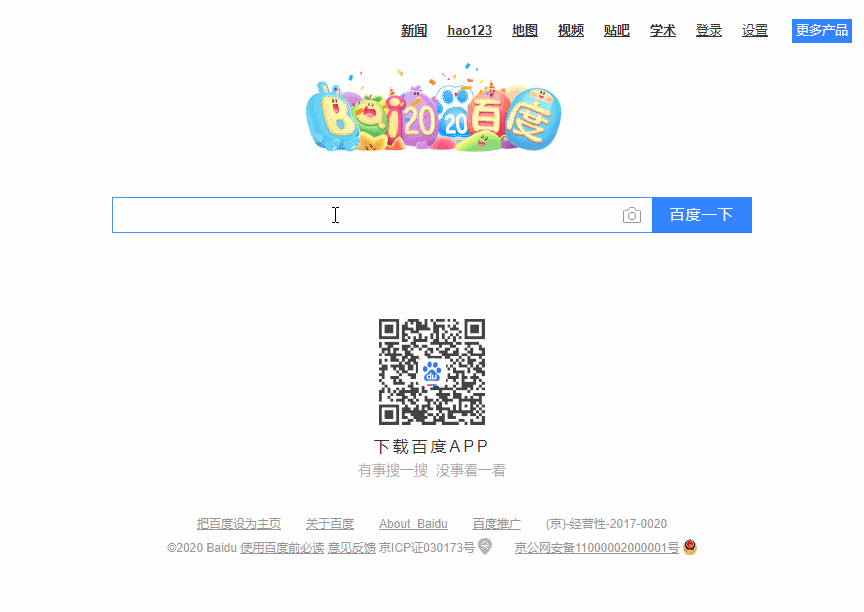Click the Baidu app QR code

tap(432, 372)
